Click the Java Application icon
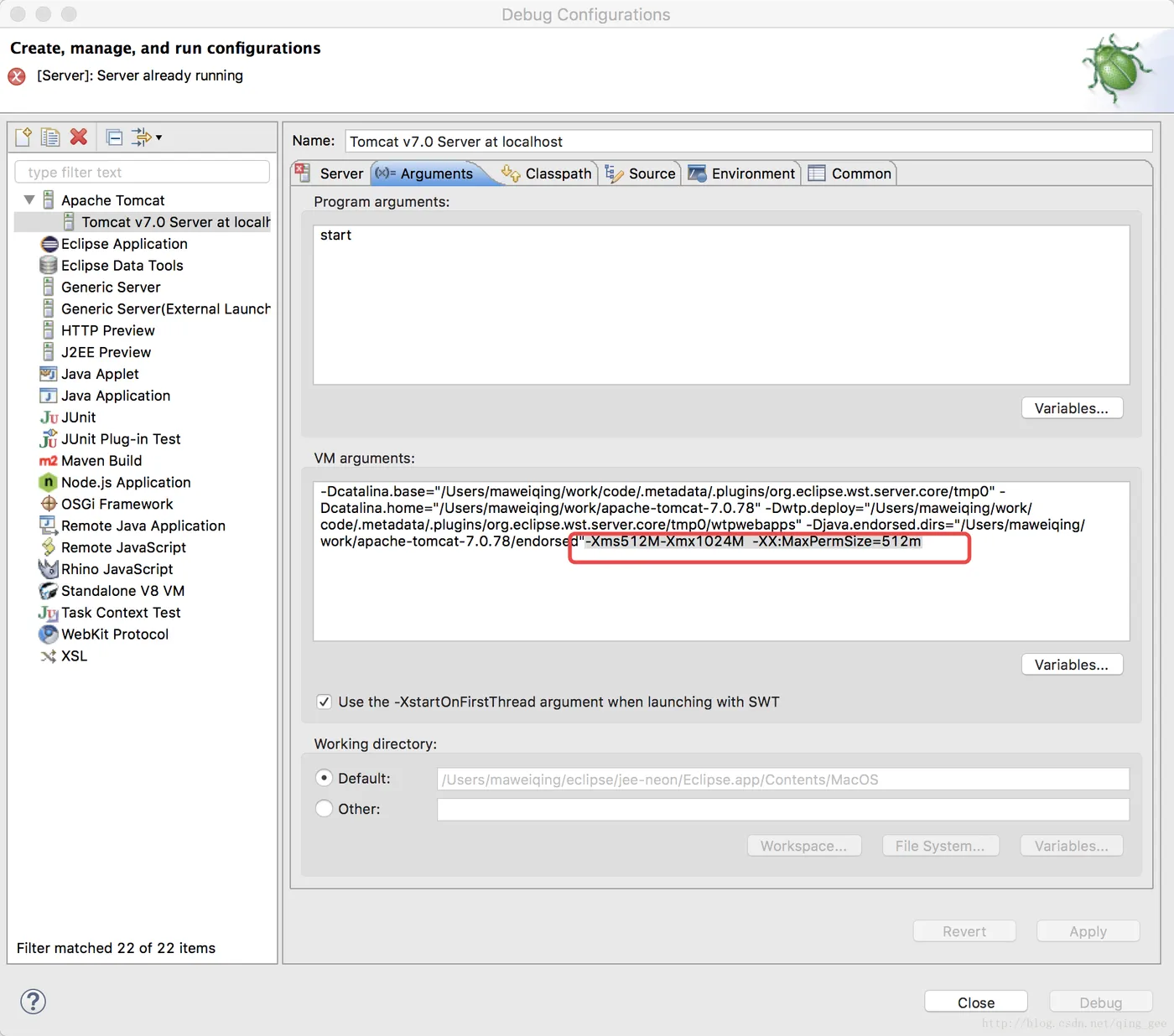This screenshot has height=1036, width=1174. click(49, 396)
